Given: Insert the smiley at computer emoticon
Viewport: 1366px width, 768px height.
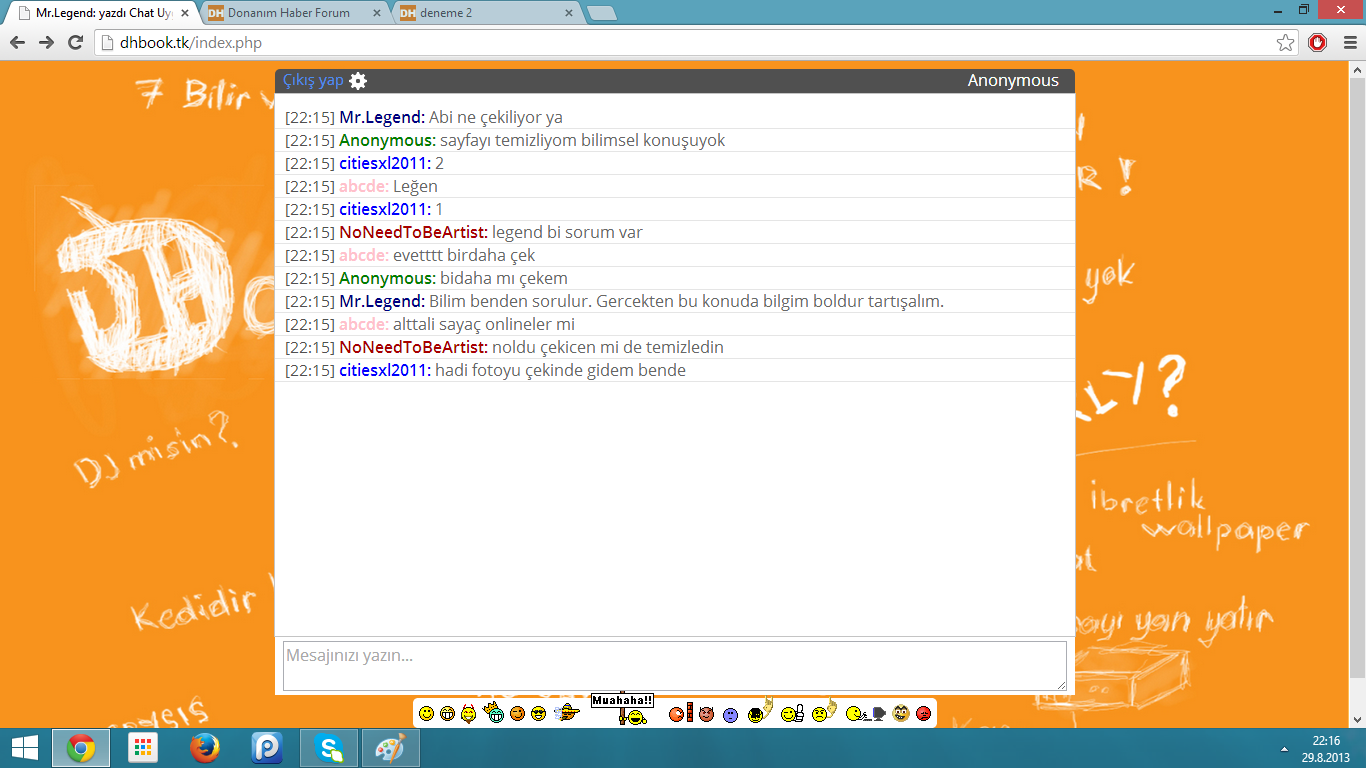Looking at the screenshot, I should pos(866,714).
